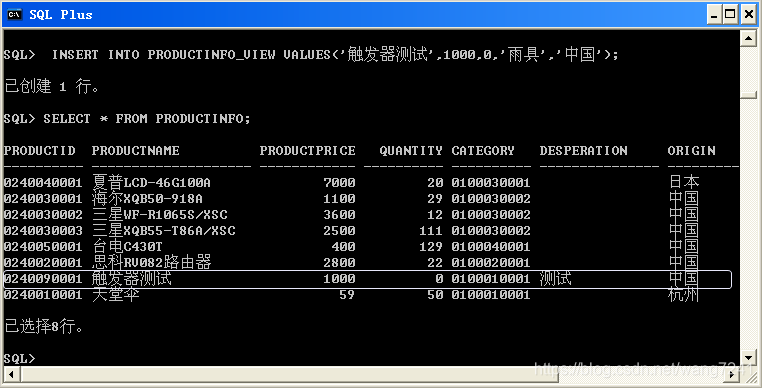Click the '已创建 1 行。' message

52,87
